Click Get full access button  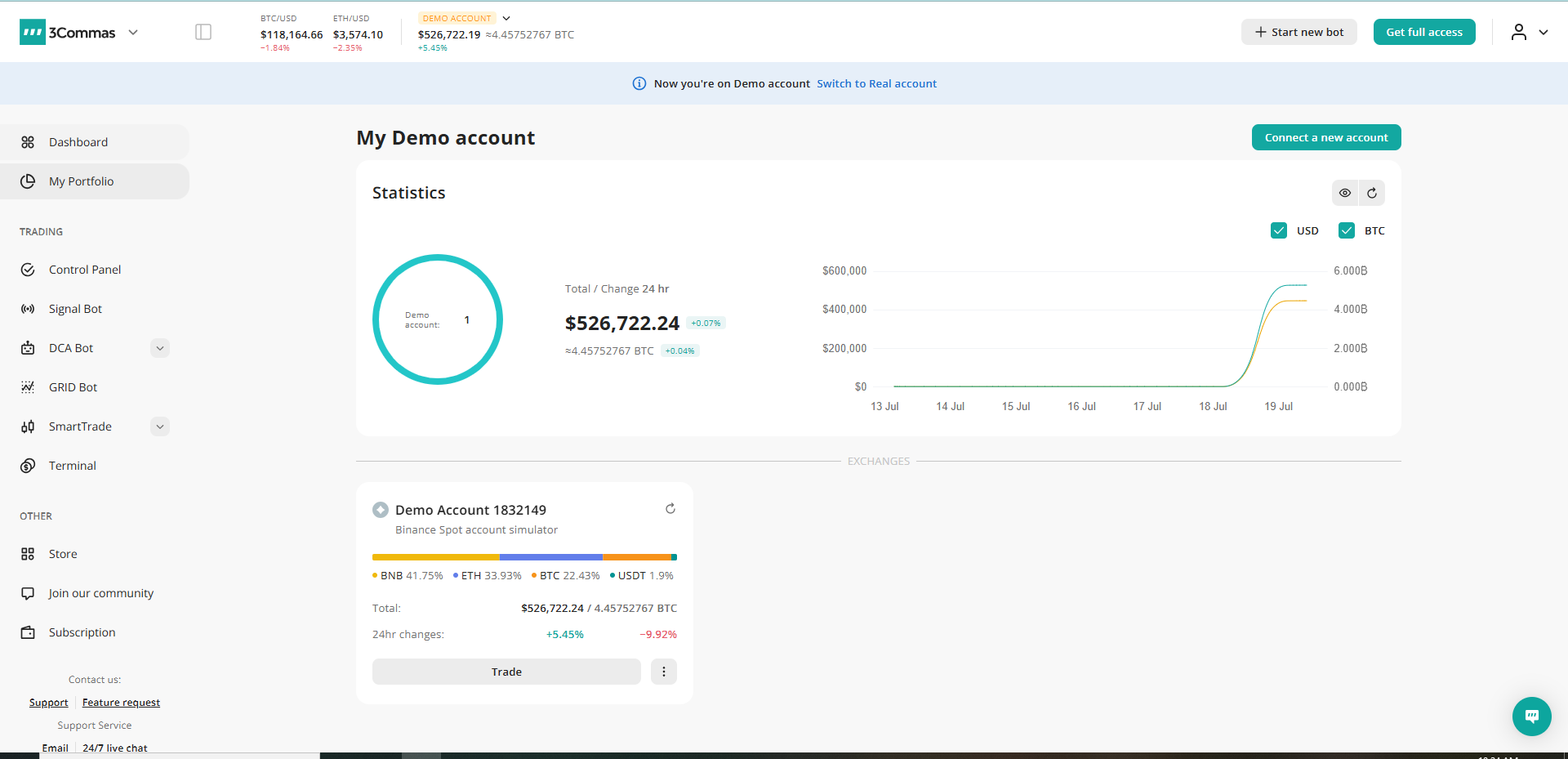[1424, 32]
